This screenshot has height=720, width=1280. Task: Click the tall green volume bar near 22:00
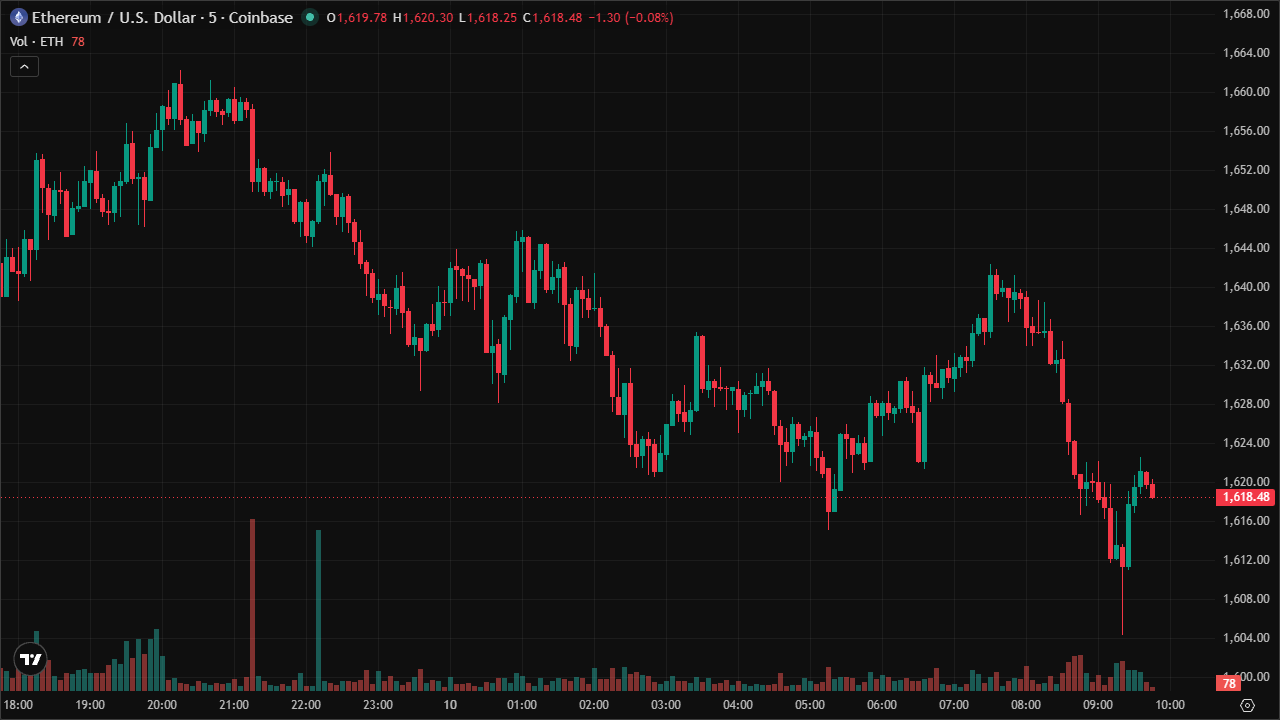[318, 610]
